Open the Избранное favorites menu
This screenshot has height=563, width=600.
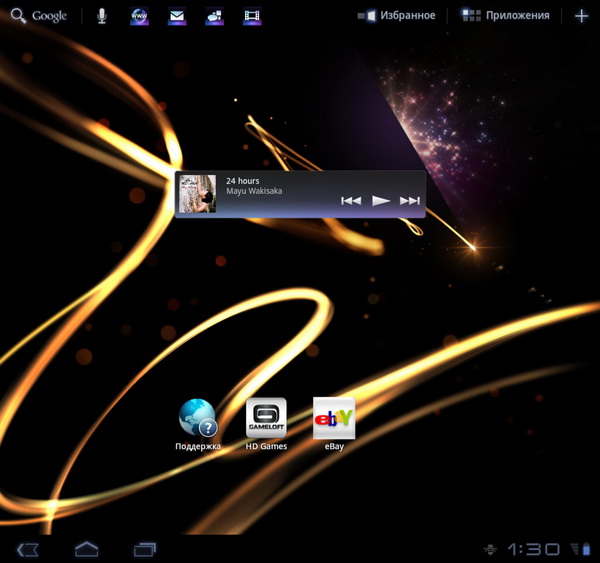pos(398,16)
